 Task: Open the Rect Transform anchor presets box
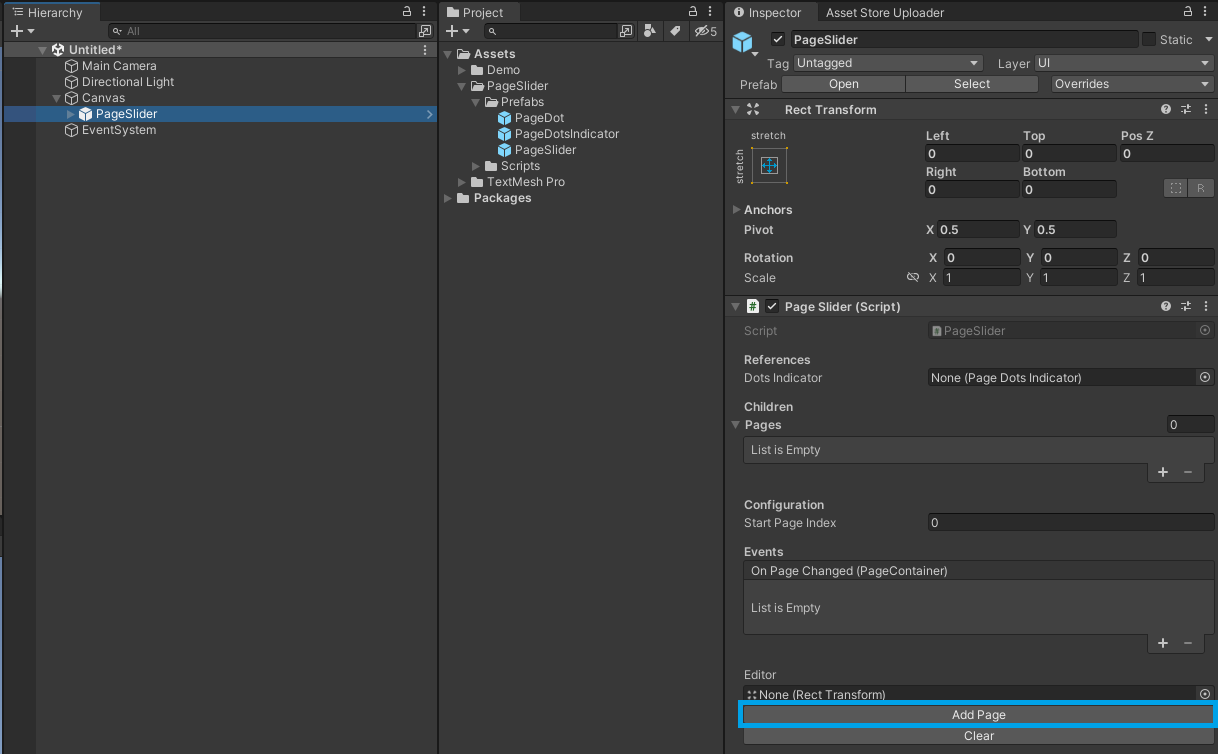tap(769, 166)
